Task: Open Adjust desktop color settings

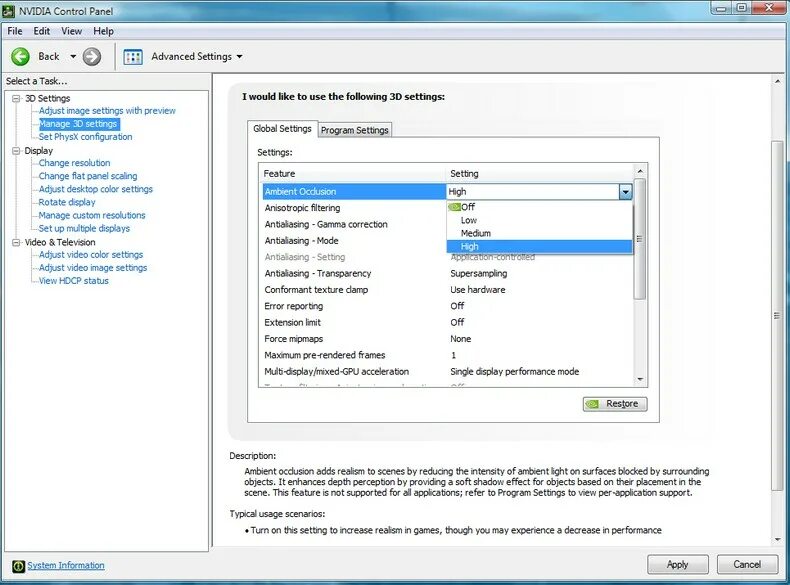Action: click(96, 189)
